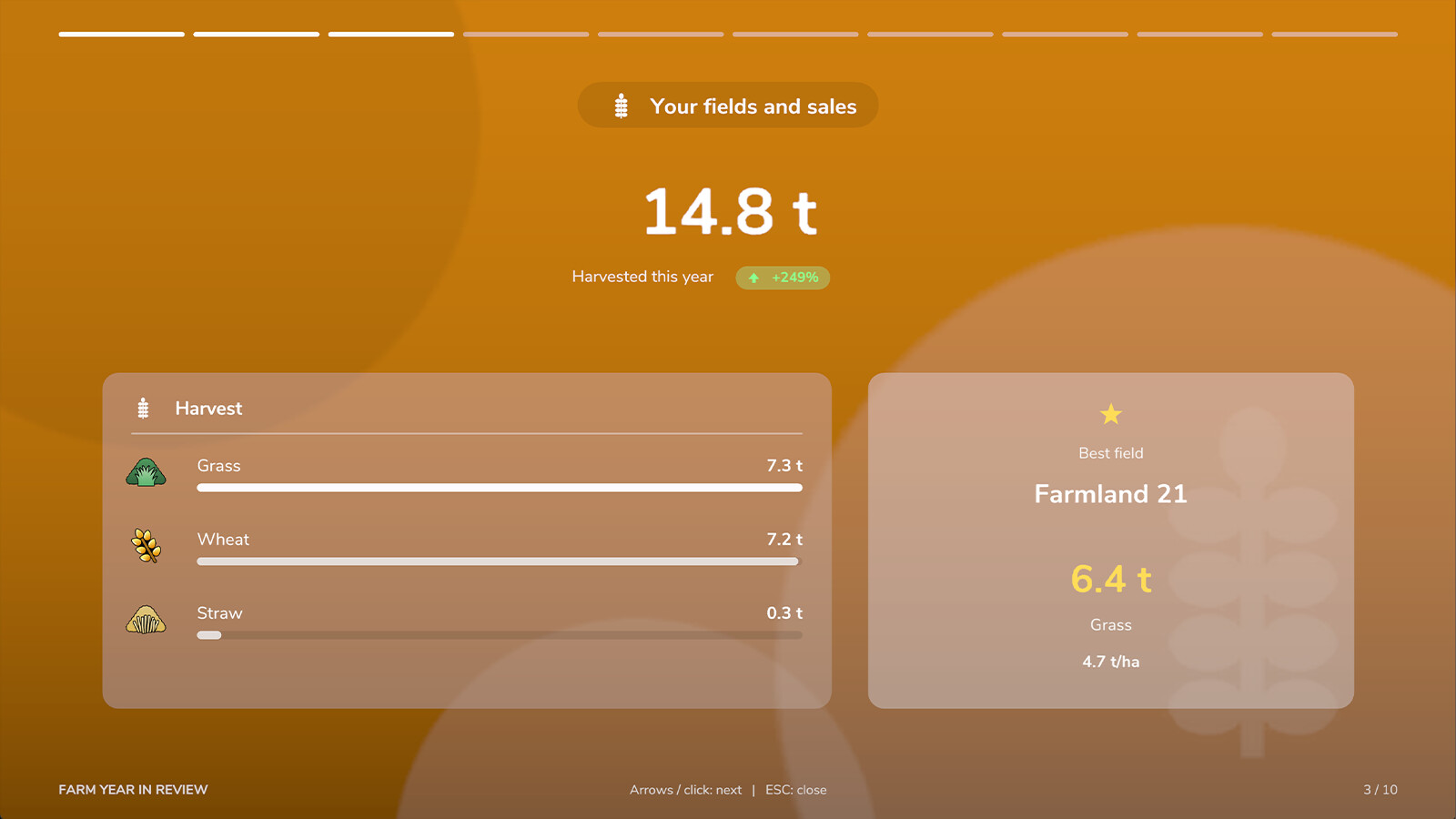1456x819 pixels.
Task: Jump to slide 1 progress segment
Action: [x=122, y=35]
